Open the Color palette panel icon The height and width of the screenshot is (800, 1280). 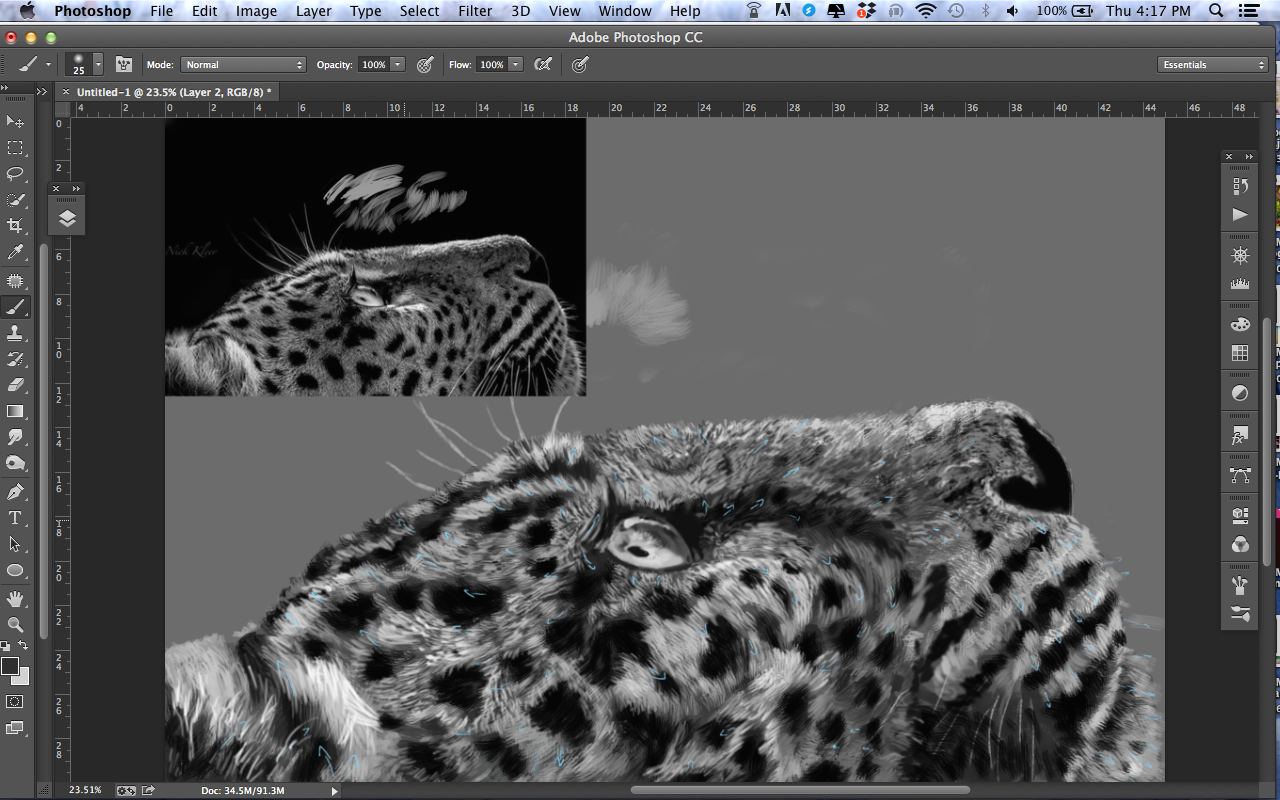(1240, 325)
